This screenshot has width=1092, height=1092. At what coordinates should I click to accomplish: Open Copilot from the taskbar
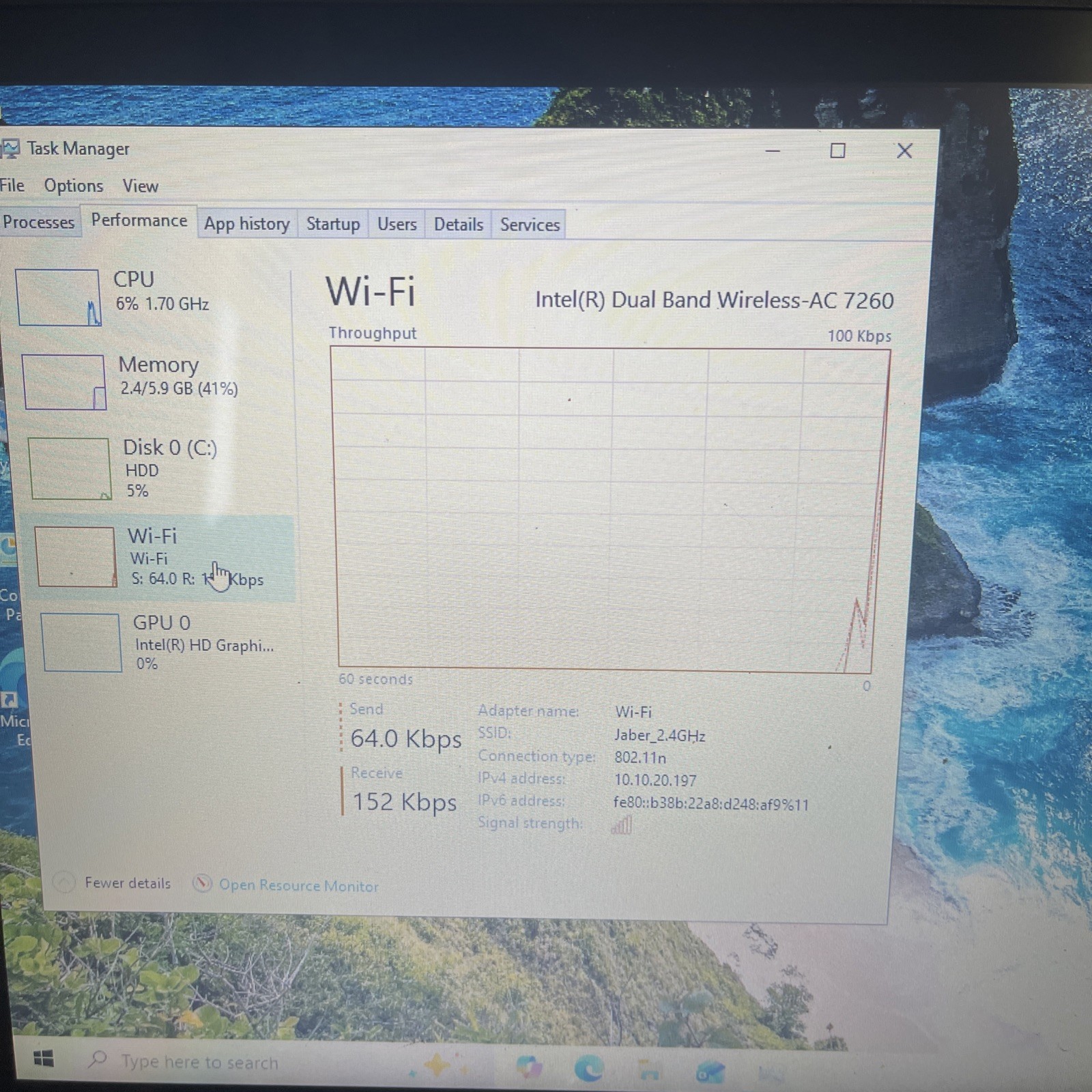click(529, 1067)
